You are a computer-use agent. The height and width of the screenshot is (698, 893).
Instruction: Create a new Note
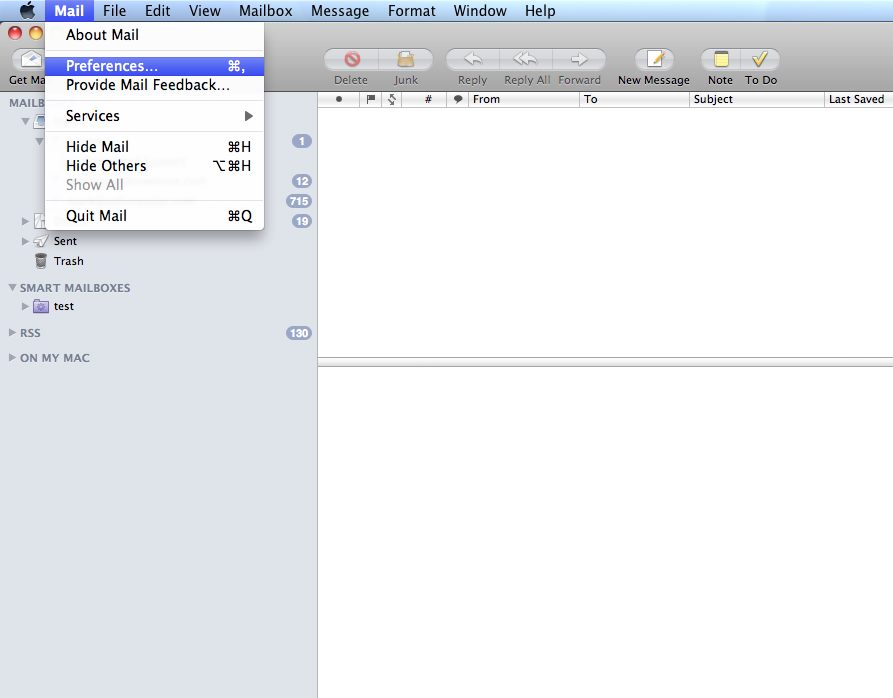coord(721,59)
